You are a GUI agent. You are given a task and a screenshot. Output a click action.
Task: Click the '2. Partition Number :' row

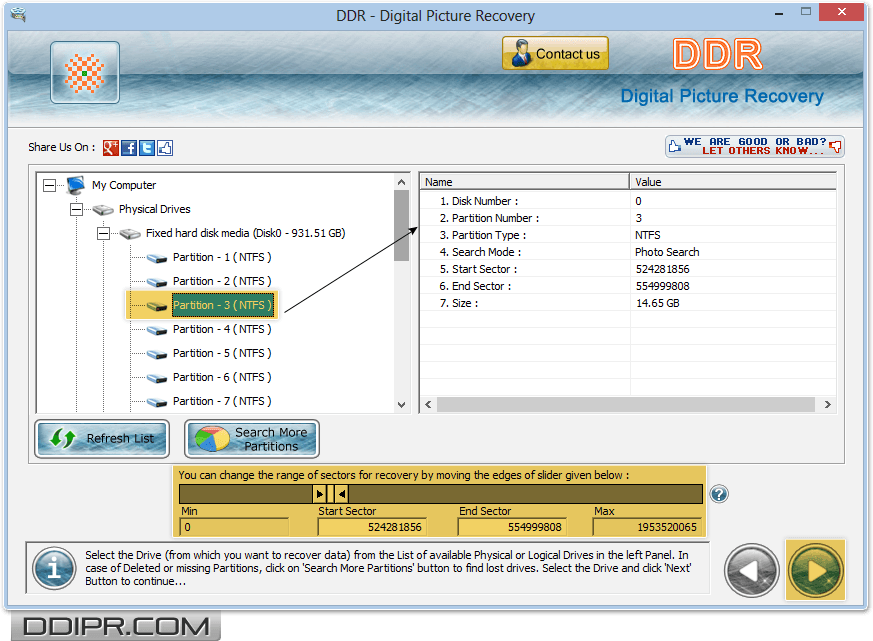[628, 218]
